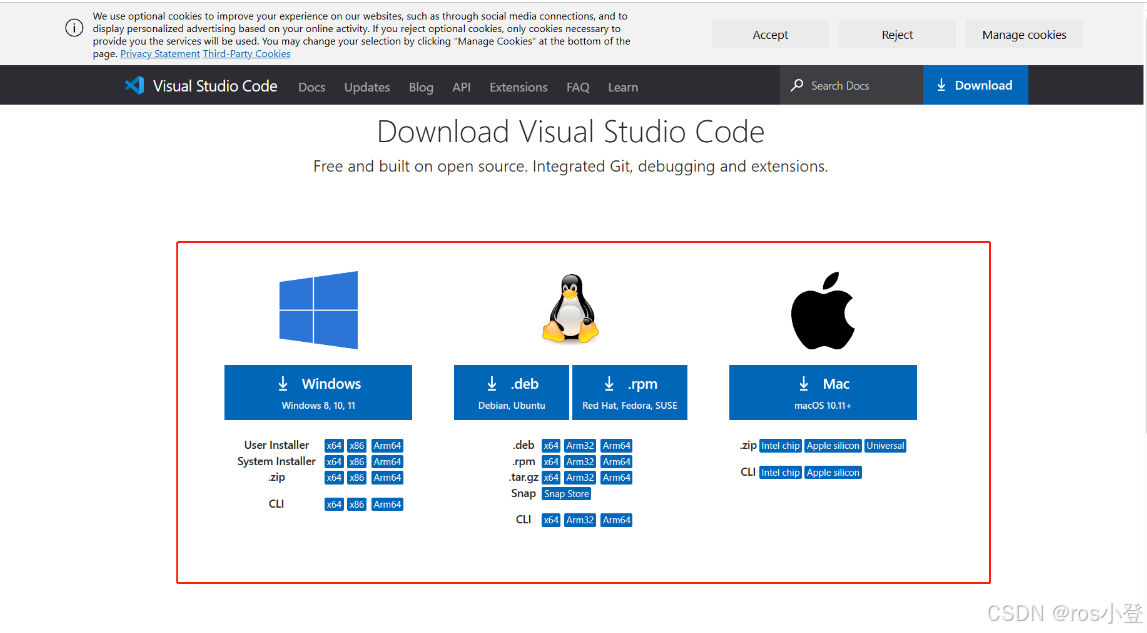
Task: Open Manage cookies settings
Action: [1024, 34]
